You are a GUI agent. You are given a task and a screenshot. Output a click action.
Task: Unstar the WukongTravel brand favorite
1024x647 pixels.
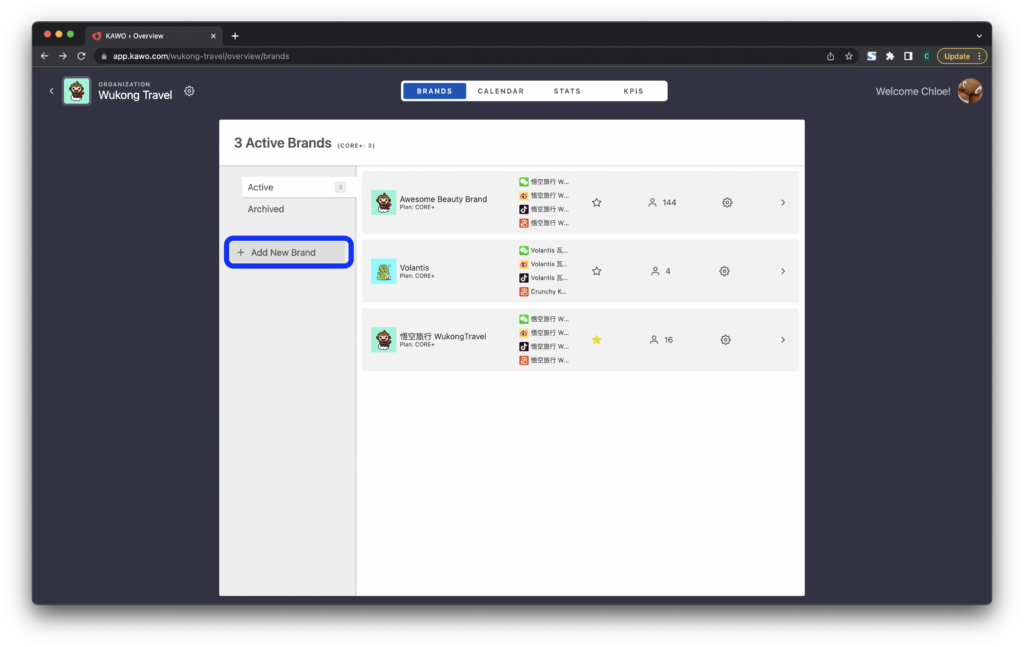tap(597, 340)
